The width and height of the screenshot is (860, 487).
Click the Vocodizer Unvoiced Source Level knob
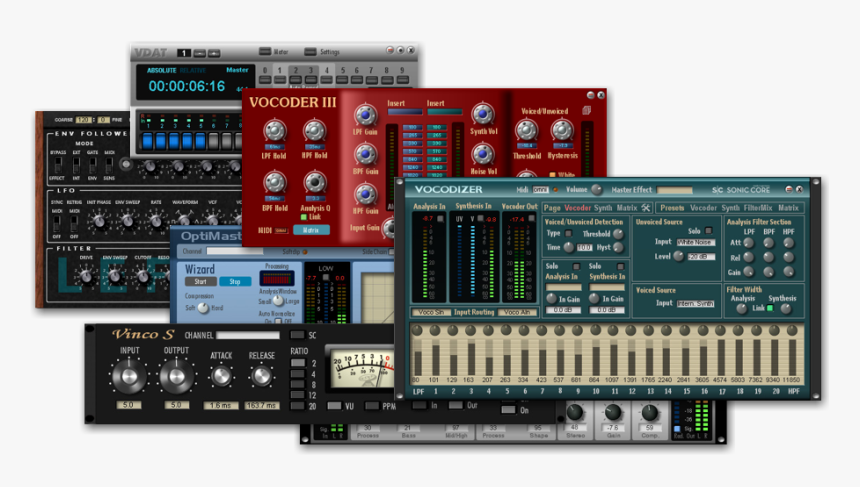[x=678, y=256]
